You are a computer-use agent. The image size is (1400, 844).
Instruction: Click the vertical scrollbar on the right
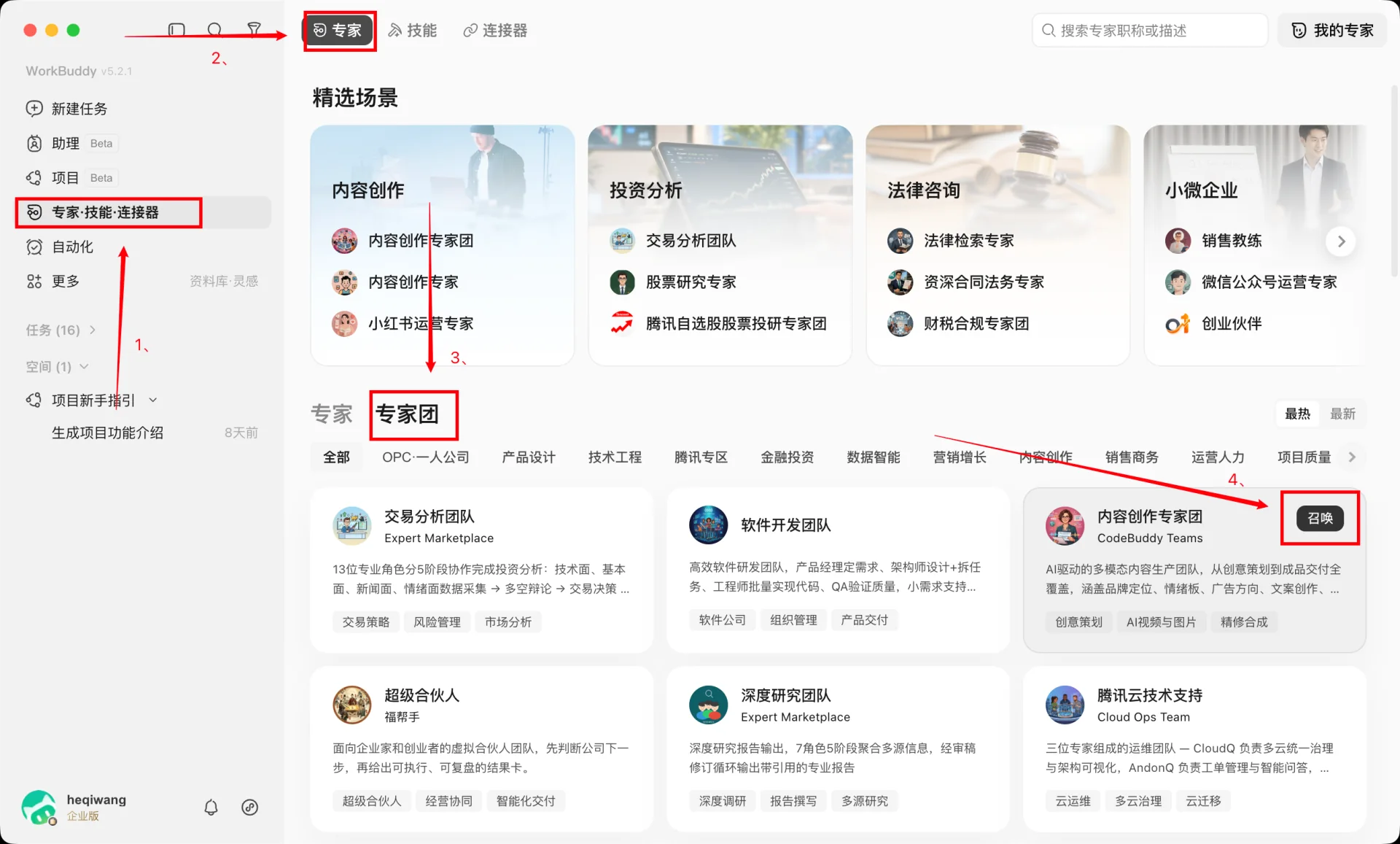coord(1394,180)
